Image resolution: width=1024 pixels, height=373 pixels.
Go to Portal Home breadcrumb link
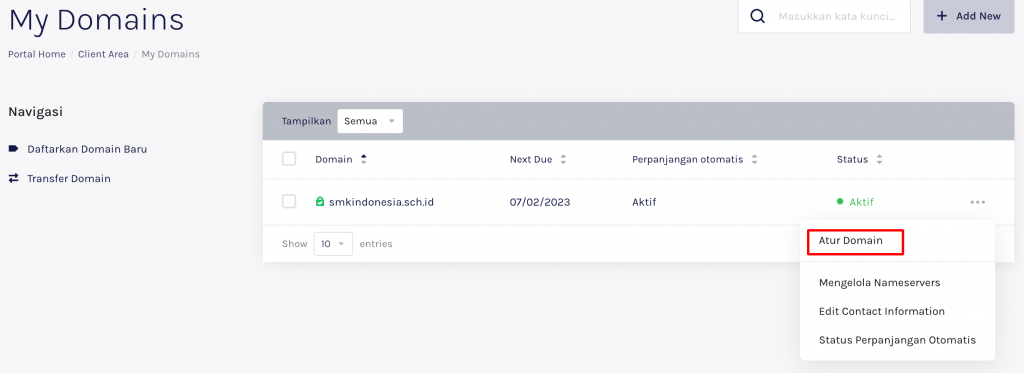point(37,54)
